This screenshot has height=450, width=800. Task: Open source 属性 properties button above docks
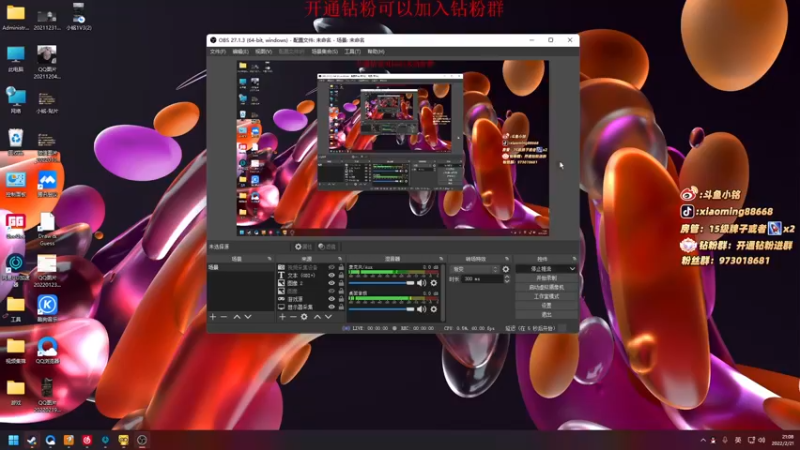tap(303, 246)
